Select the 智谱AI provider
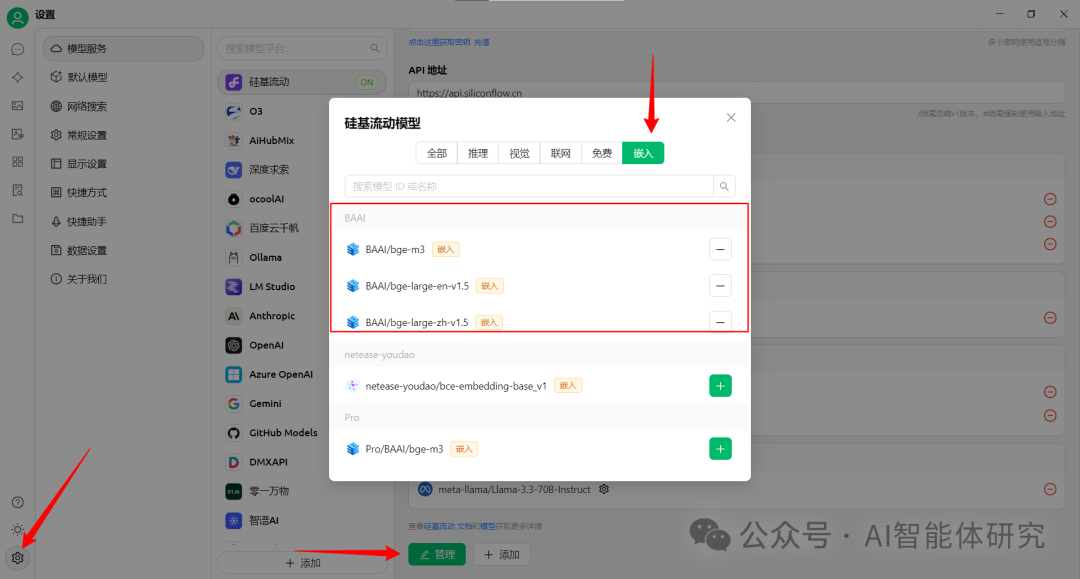This screenshot has width=1080, height=579. [302, 520]
